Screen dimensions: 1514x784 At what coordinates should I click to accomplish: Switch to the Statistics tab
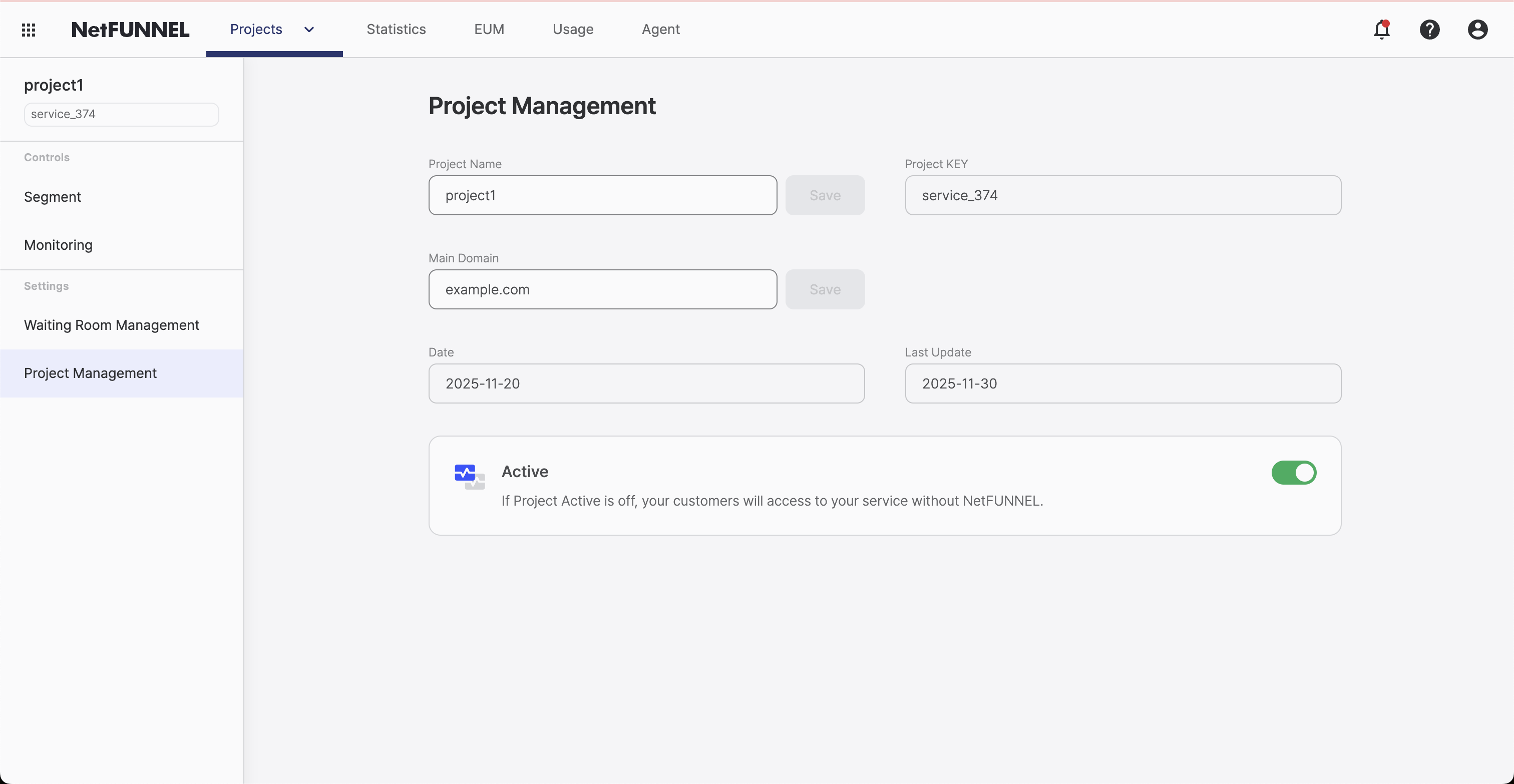pos(396,29)
